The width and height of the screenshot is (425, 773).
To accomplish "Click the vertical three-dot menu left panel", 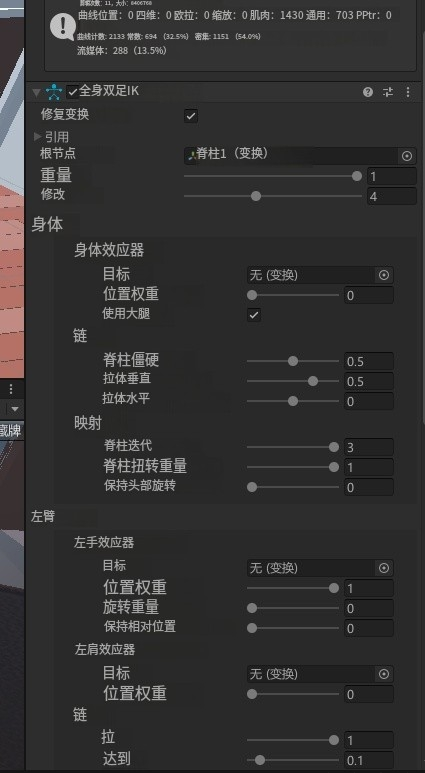I will 11,389.
